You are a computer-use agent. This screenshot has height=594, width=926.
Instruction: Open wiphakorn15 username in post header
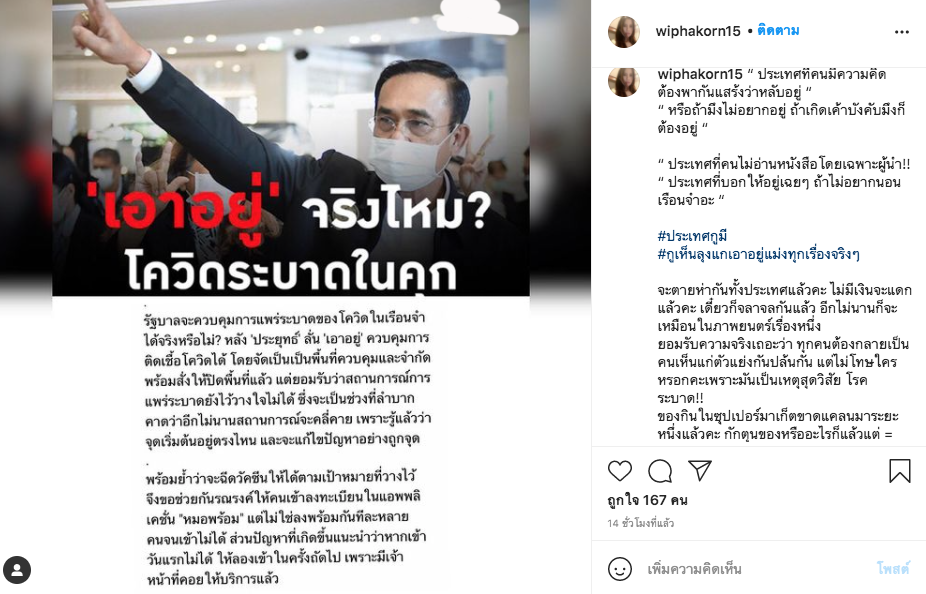(x=697, y=31)
